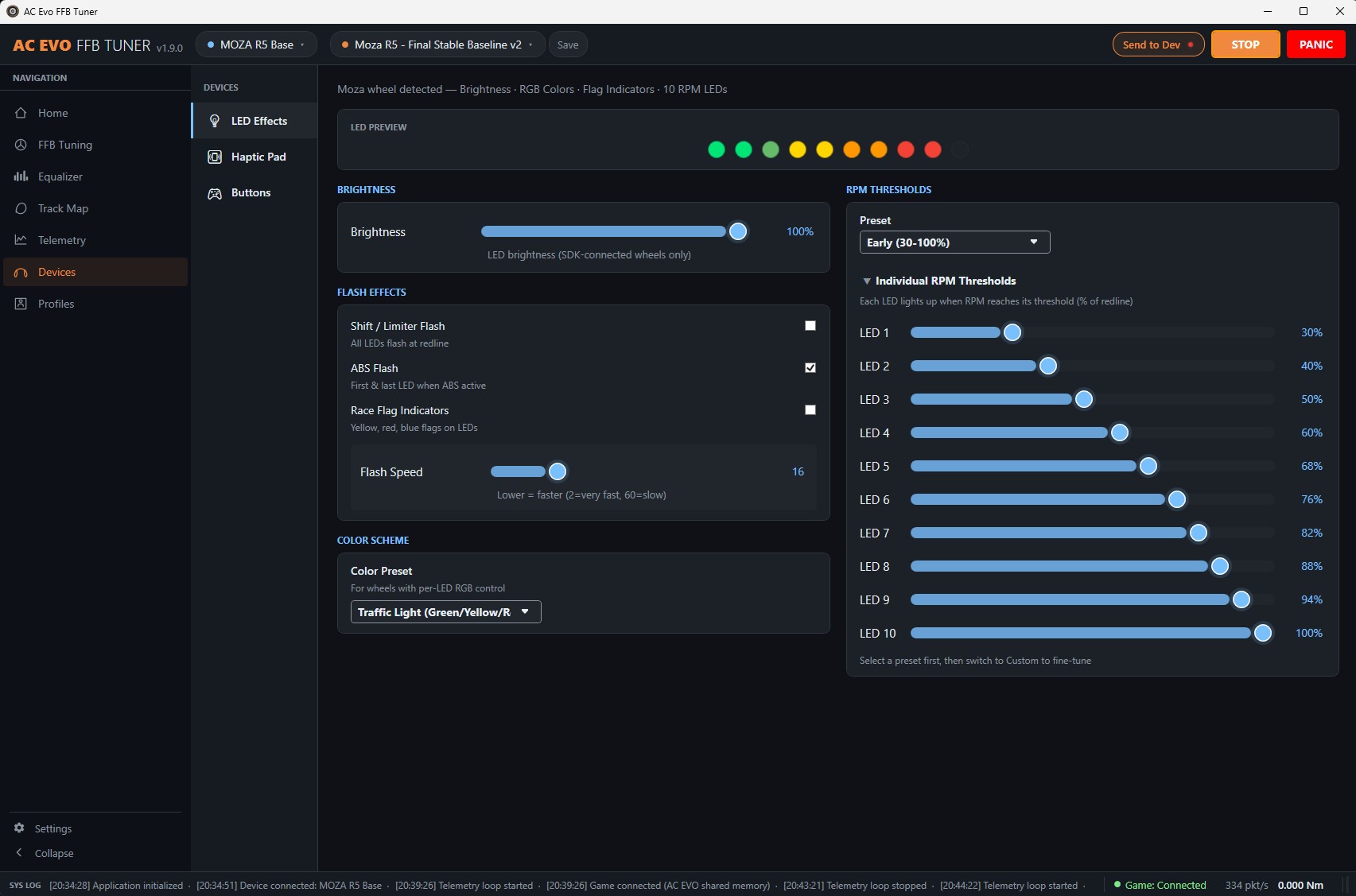
Task: Click the Brightness 100% value
Action: coord(800,231)
